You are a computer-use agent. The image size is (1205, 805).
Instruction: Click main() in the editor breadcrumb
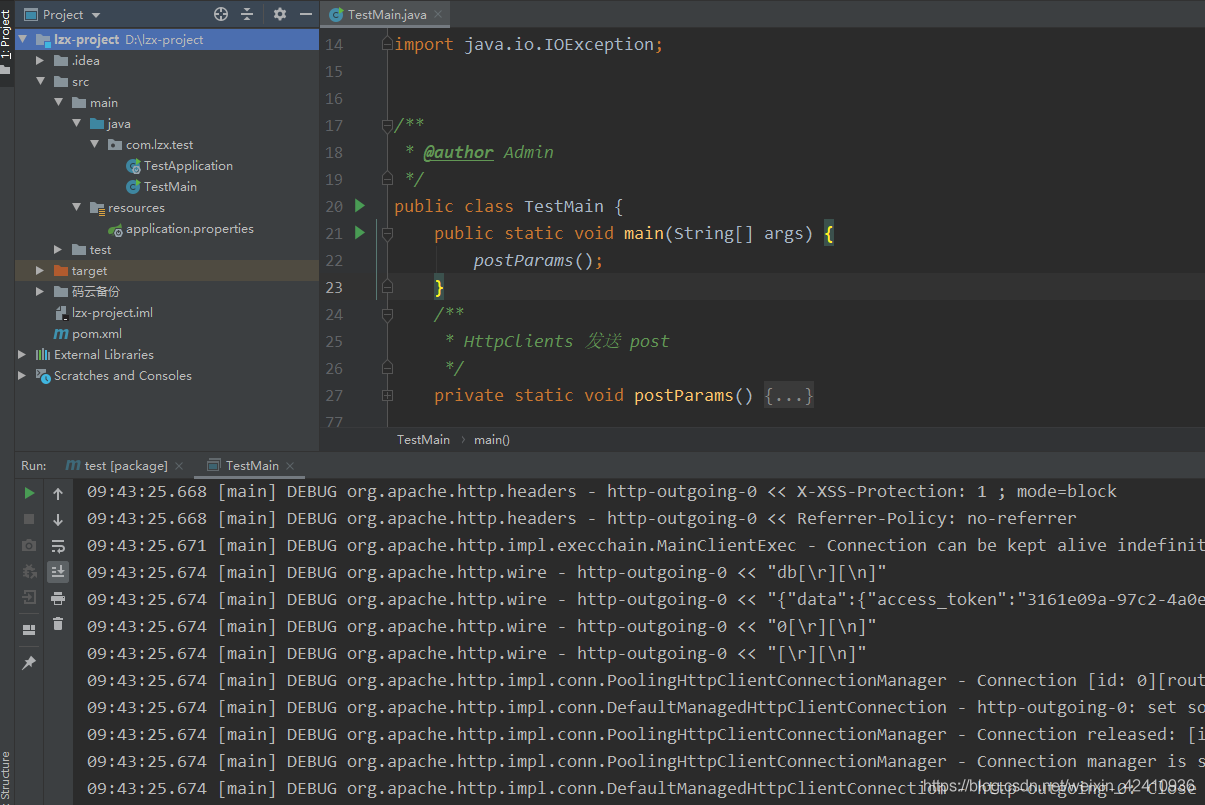(492, 439)
